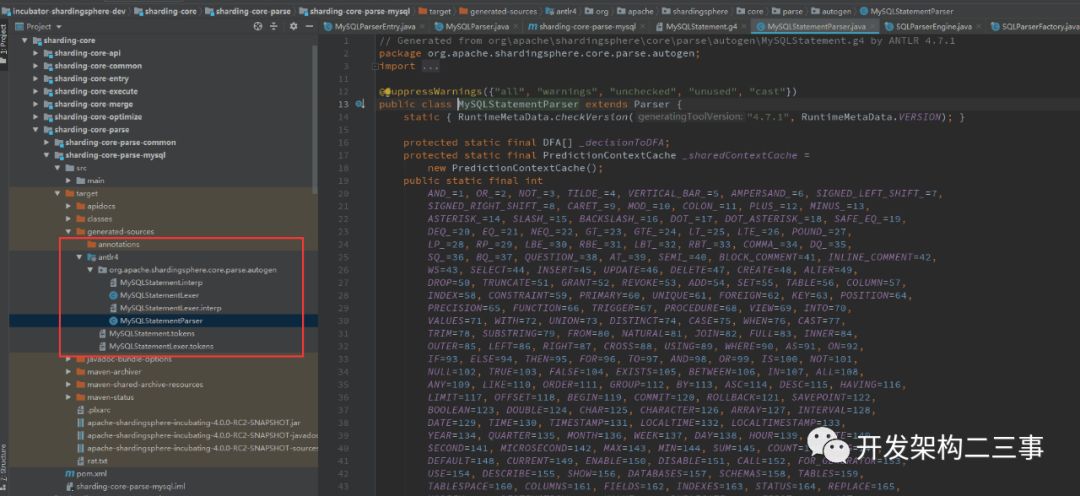Click MySQLStatementParser breadcrumb at path end
Screen dimensions: 1080x496
[905, 11]
